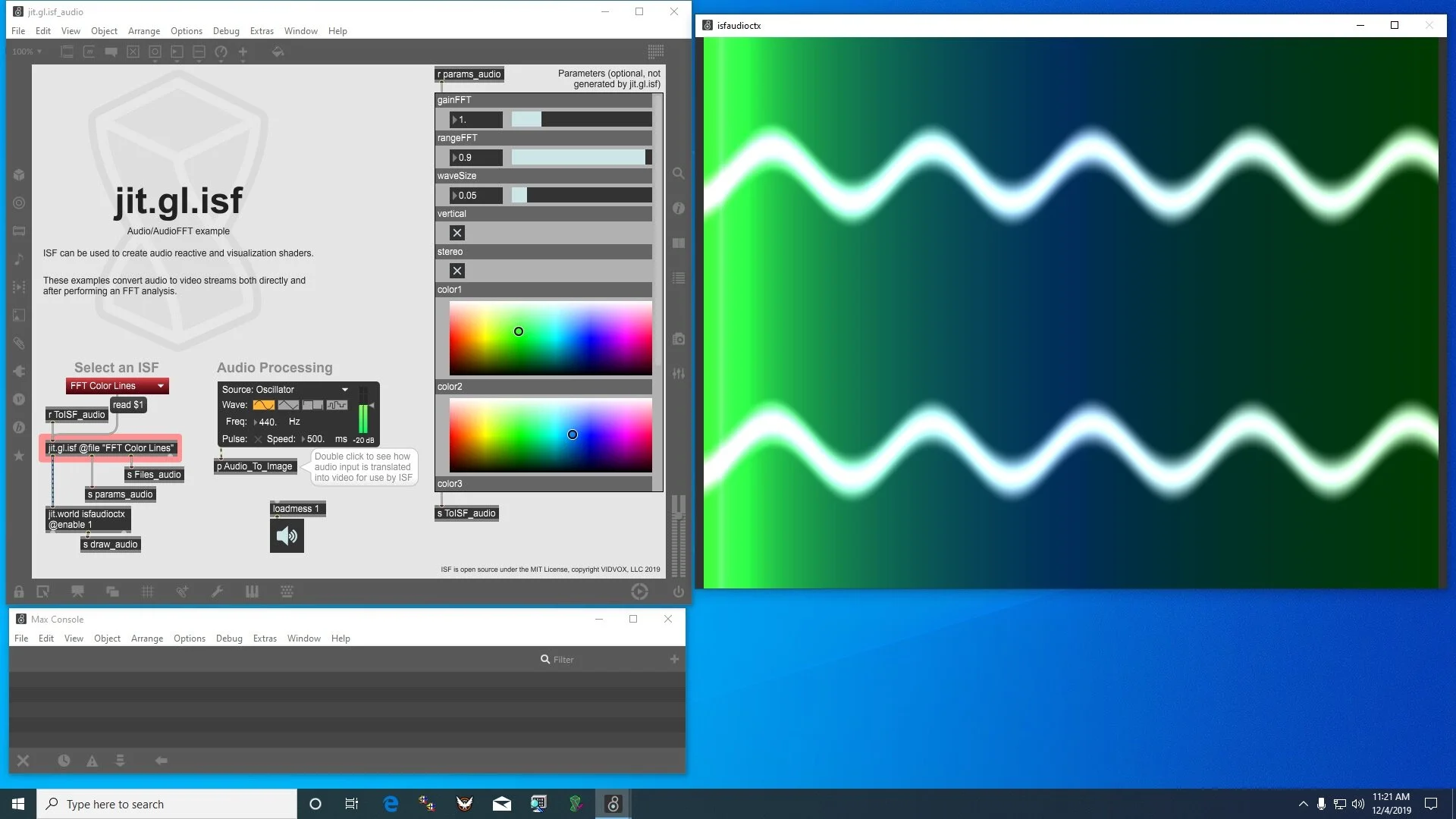Select the sine wave shape
Viewport: 1456px width, 819px height.
[x=264, y=405]
